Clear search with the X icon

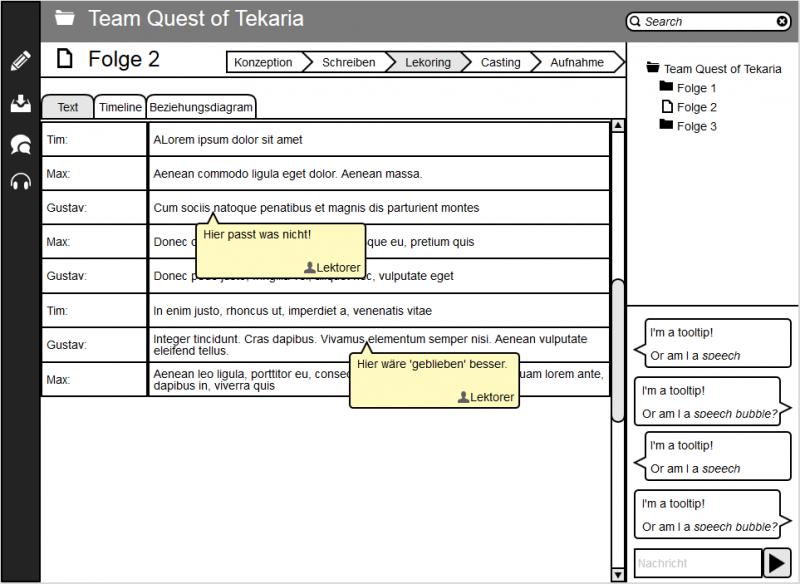pos(782,21)
